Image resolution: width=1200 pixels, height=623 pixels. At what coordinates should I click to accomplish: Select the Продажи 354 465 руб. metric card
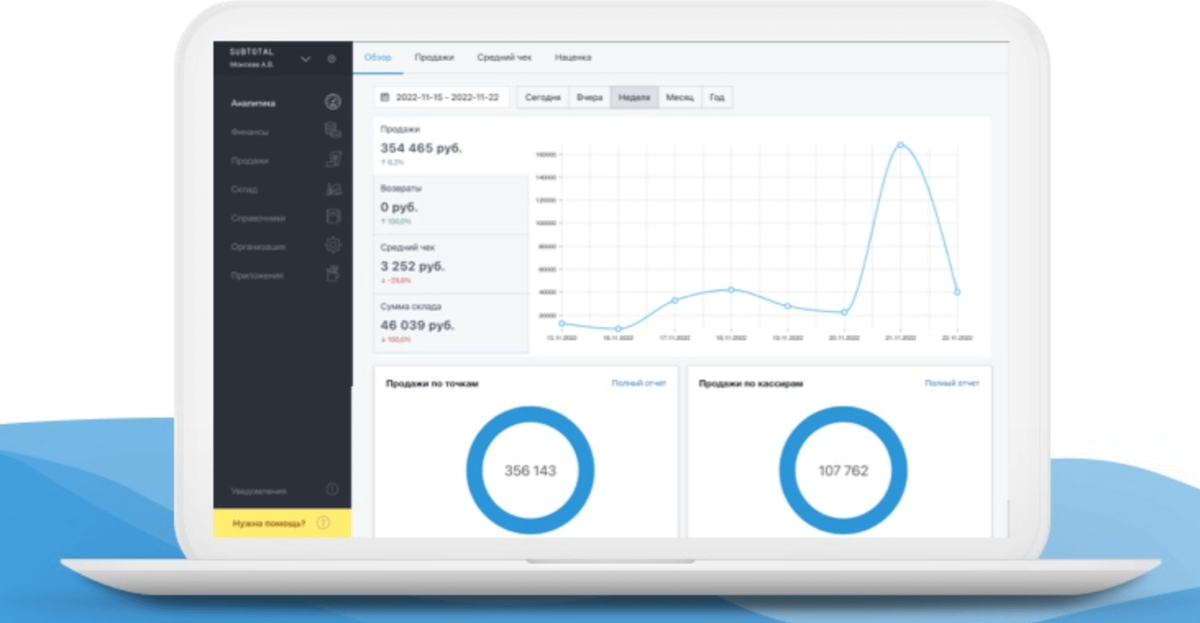point(451,146)
